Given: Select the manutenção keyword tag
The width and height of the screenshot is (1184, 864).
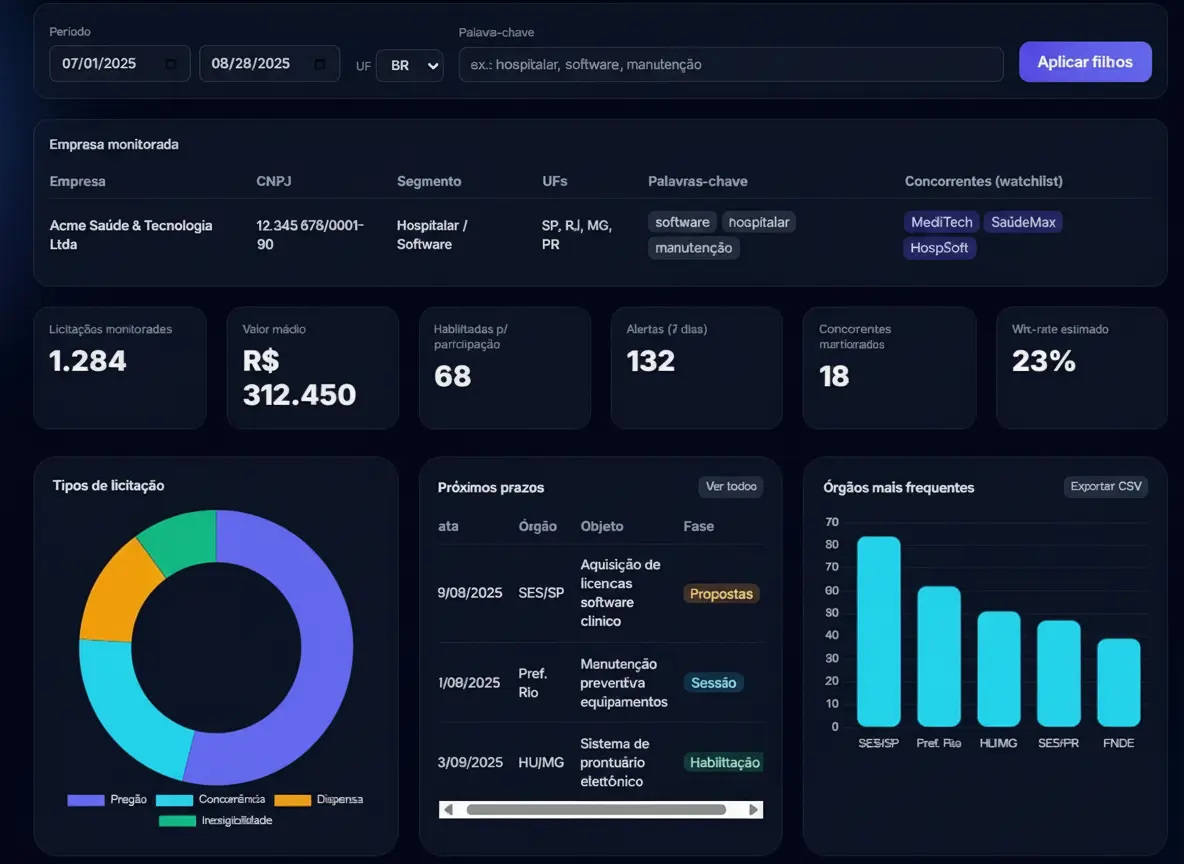Looking at the screenshot, I should point(693,247).
